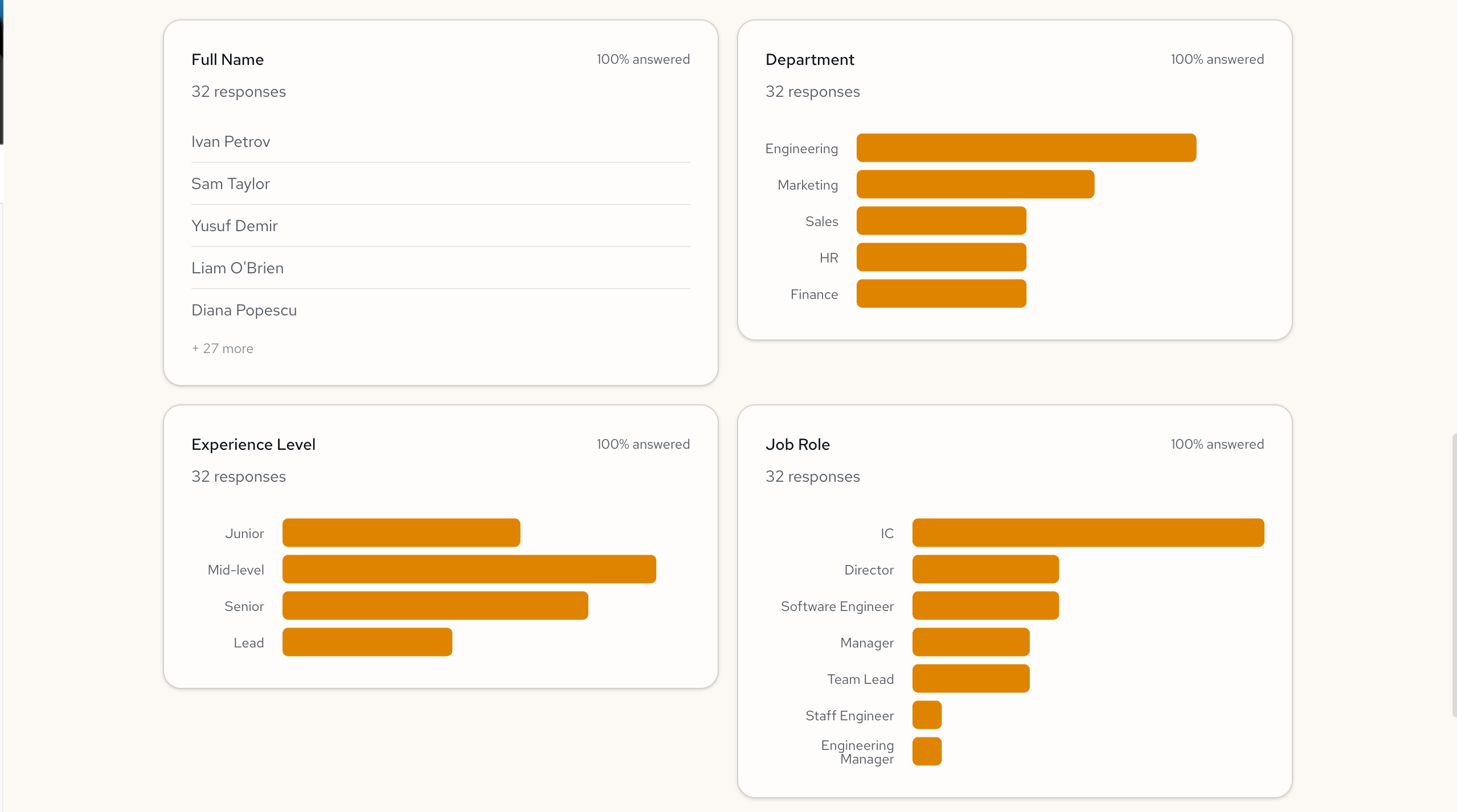Click the HR department bar
This screenshot has width=1457, height=812.
click(x=941, y=257)
